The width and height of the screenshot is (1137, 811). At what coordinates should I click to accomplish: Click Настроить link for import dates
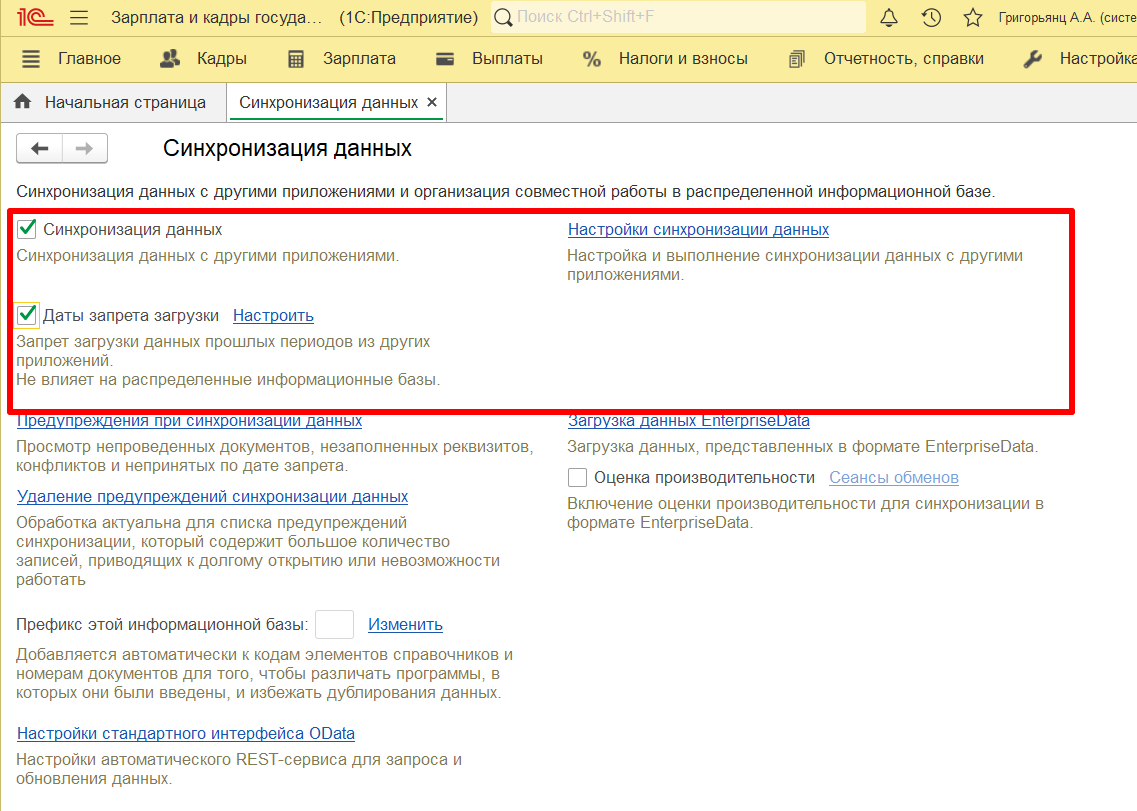pos(273,315)
